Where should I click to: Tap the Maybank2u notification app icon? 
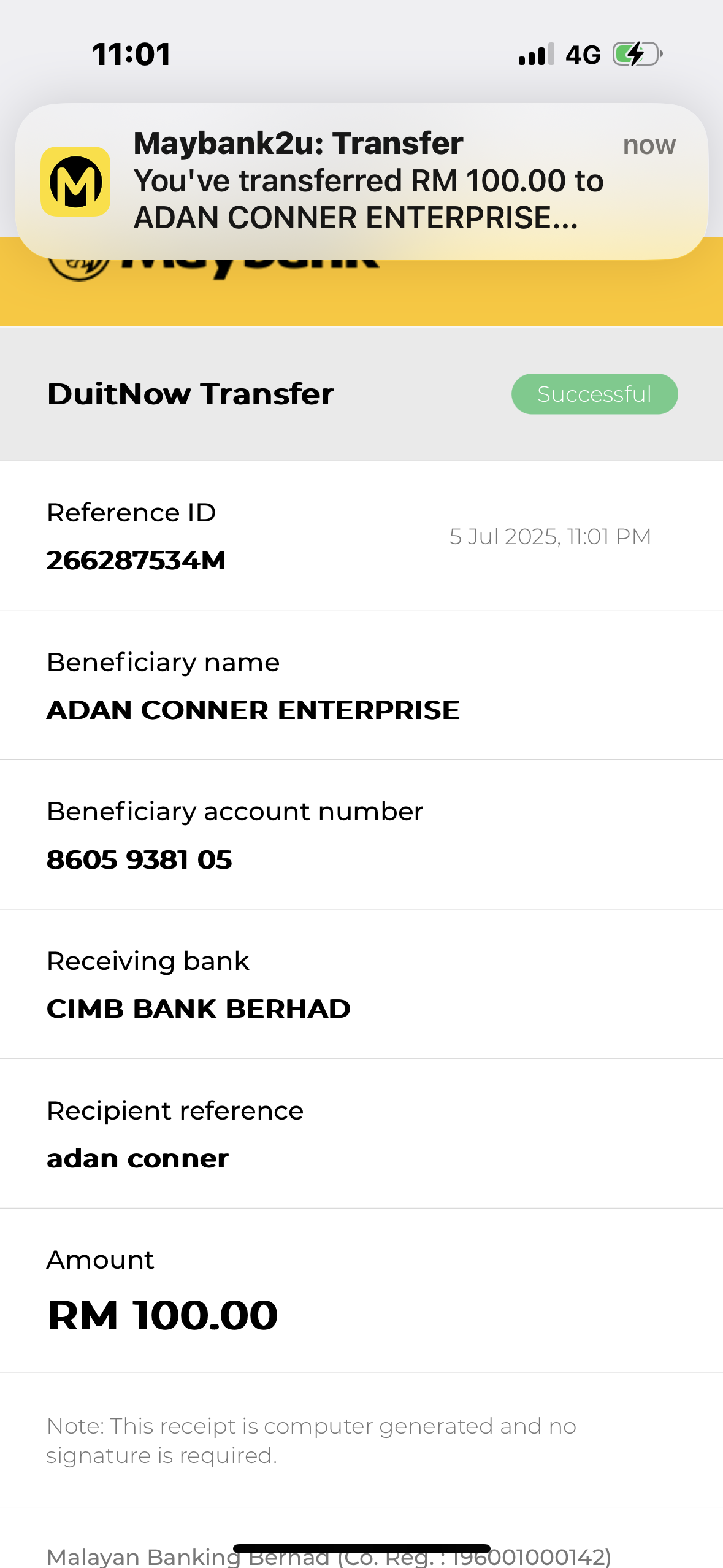pos(75,182)
